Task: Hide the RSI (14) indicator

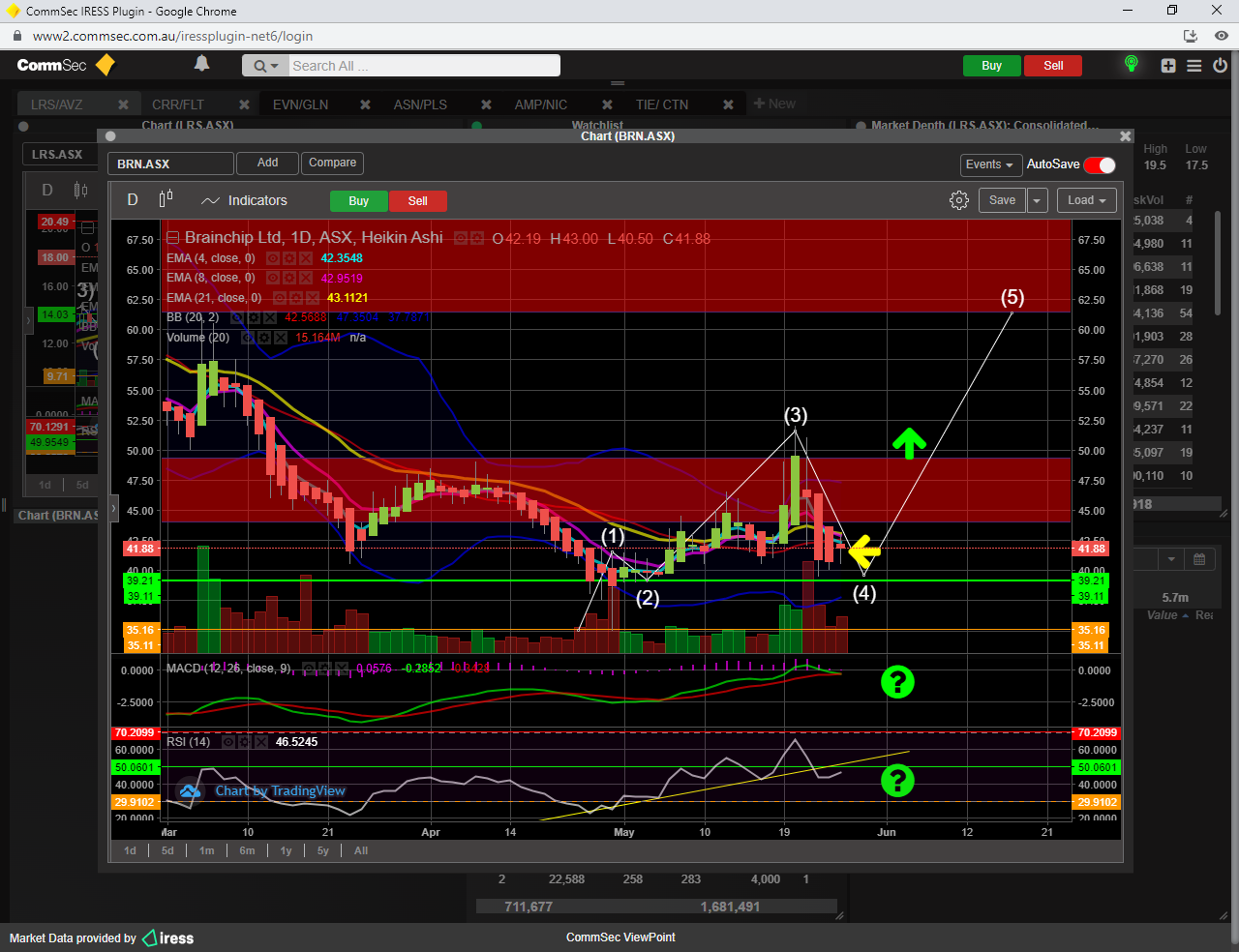Action: coord(228,742)
